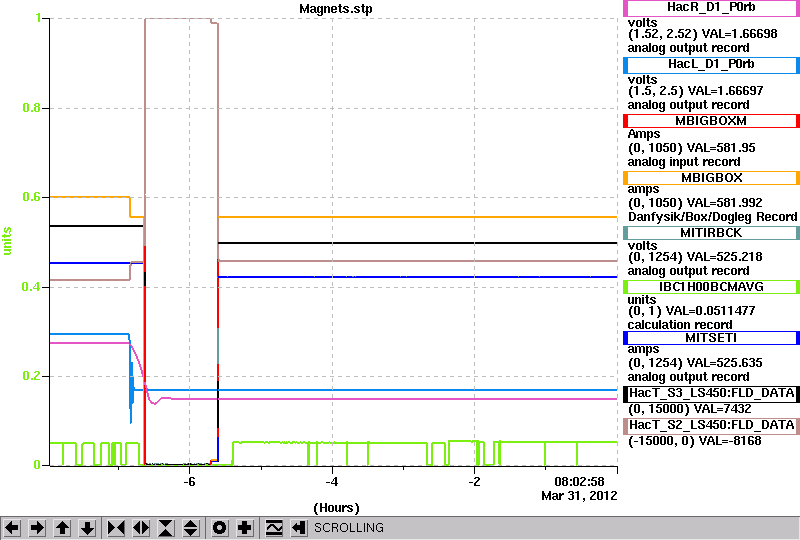Select the MBIGBOX curve legend
This screenshot has width=800, height=540.
(711, 178)
